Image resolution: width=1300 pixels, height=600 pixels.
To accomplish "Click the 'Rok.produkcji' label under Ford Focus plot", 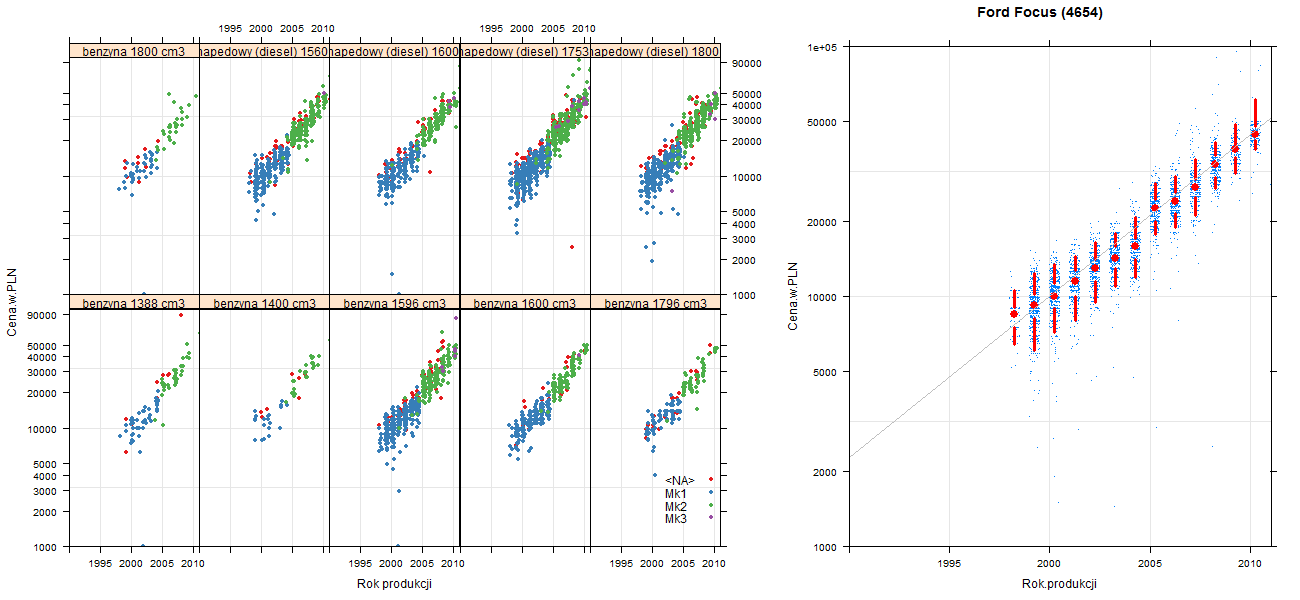I will 1060,584.
